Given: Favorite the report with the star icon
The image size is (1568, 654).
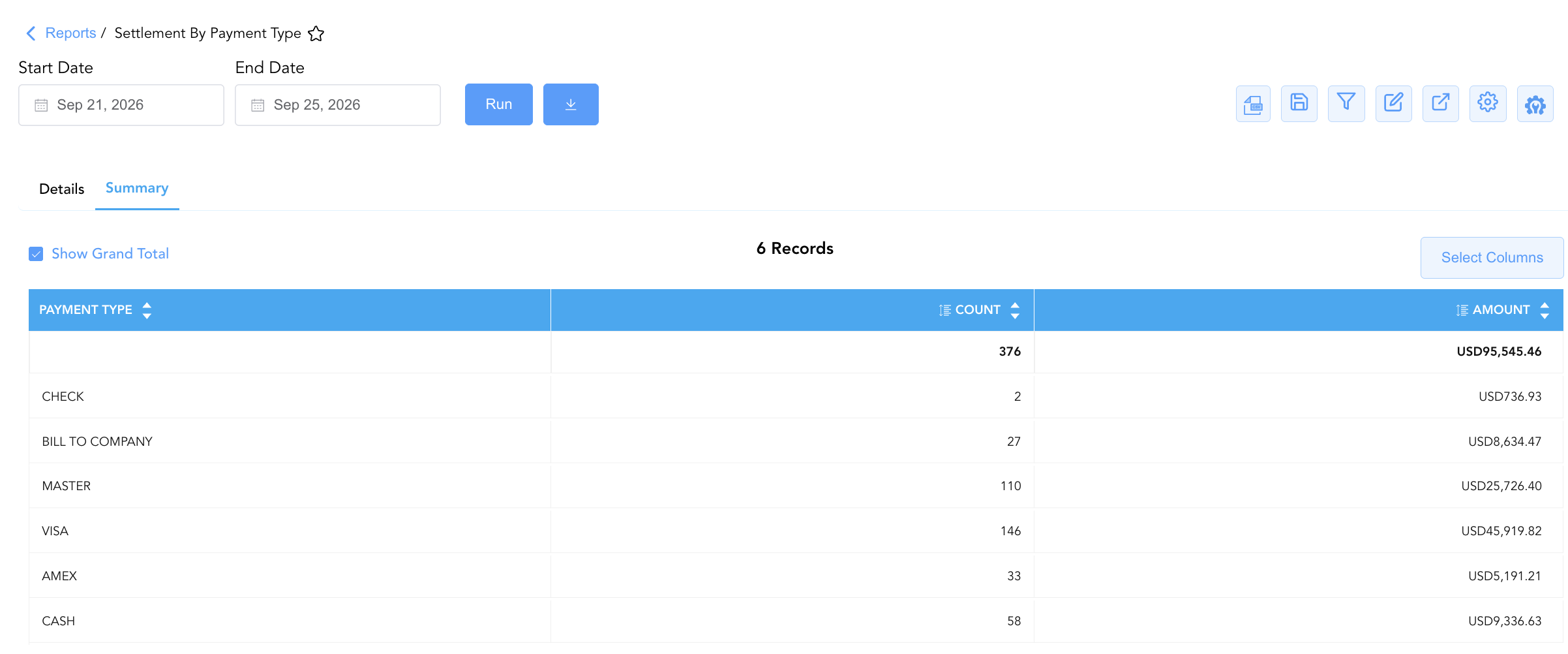Looking at the screenshot, I should 316,33.
